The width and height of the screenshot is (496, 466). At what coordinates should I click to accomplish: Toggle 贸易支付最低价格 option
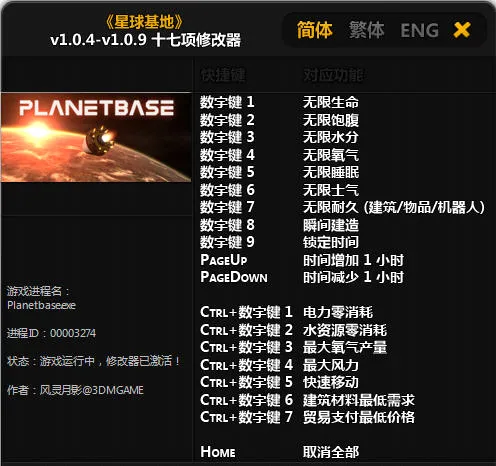359,417
